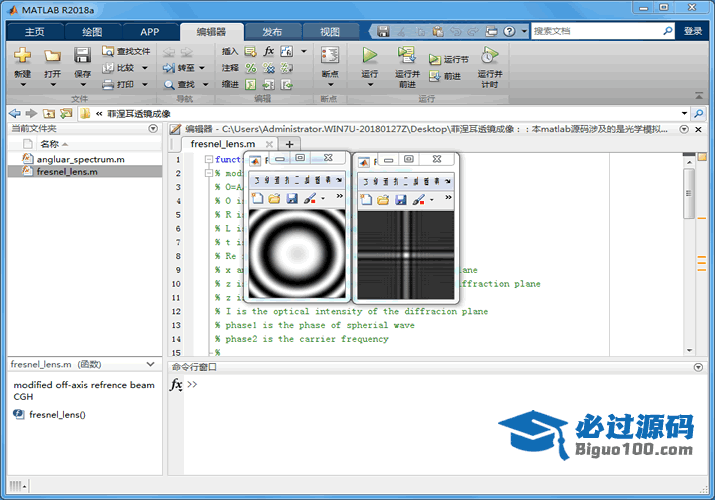The width and height of the screenshot is (715, 500).
Task: Click the navigate forward arrow icon
Action: click(x=31, y=113)
